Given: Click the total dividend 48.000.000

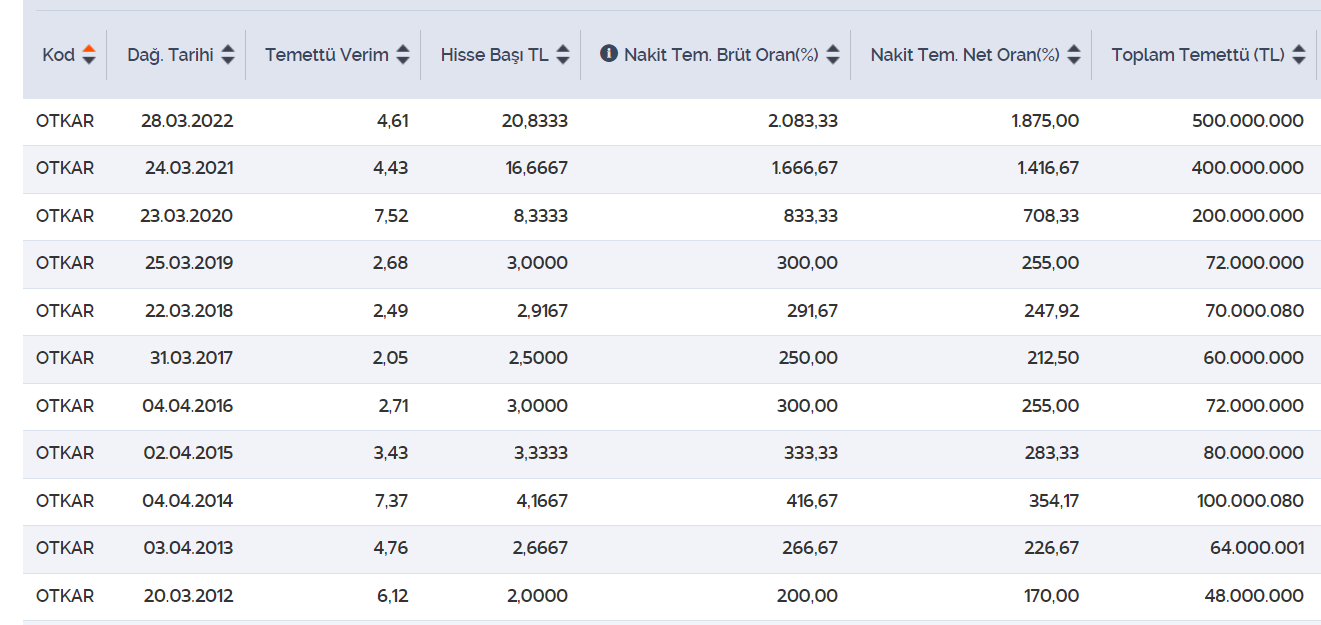Looking at the screenshot, I should coord(1255,596).
